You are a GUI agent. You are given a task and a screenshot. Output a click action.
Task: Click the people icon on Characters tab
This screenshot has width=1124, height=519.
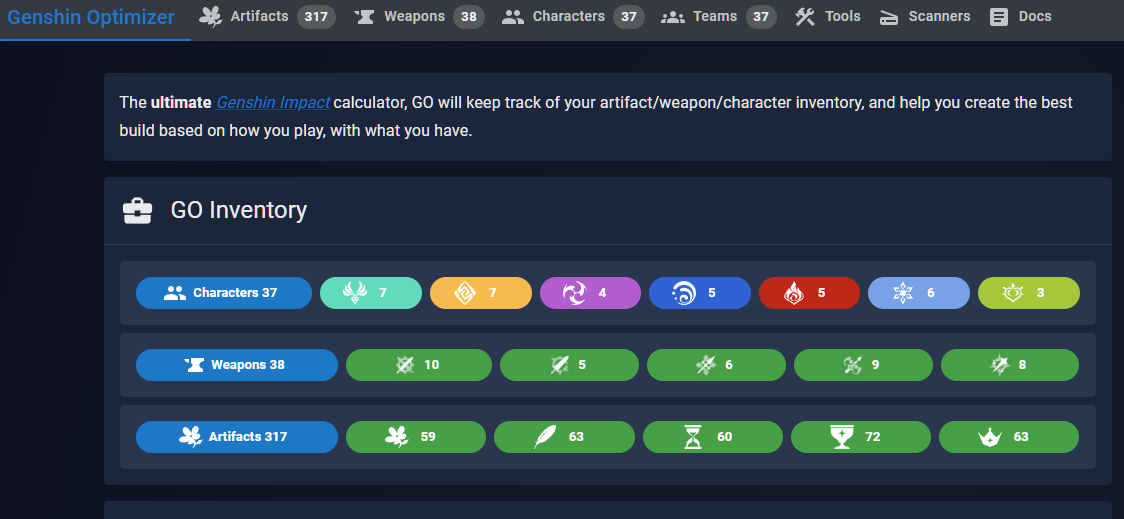tap(513, 16)
